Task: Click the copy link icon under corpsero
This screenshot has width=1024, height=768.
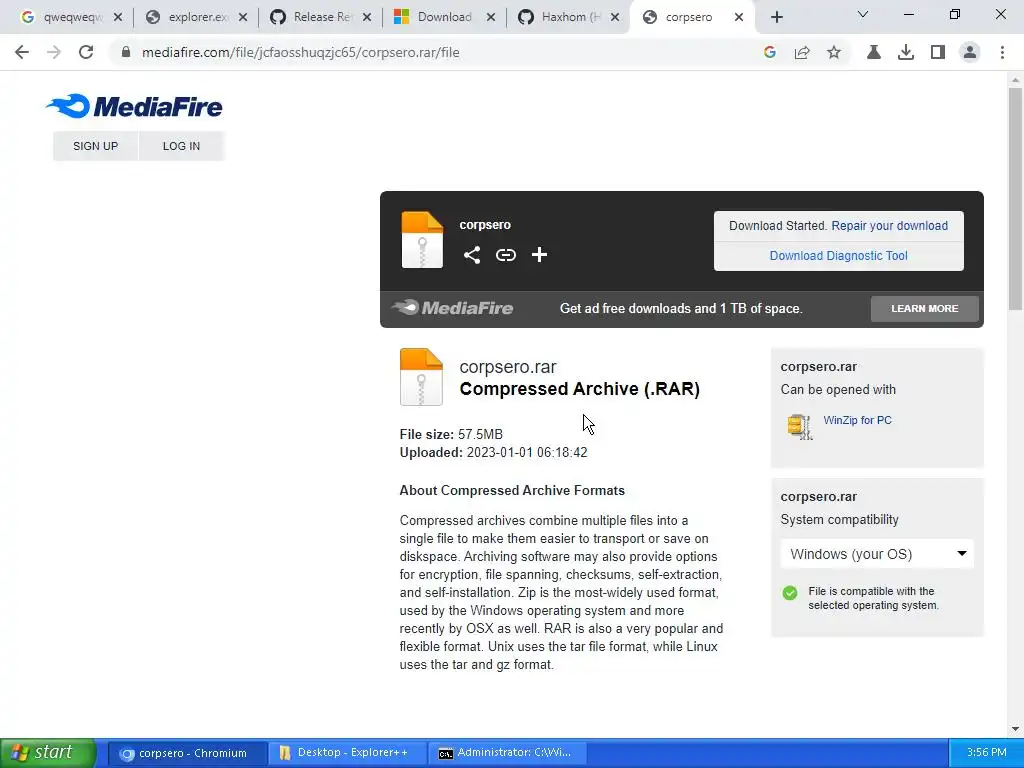Action: pyautogui.click(x=505, y=255)
